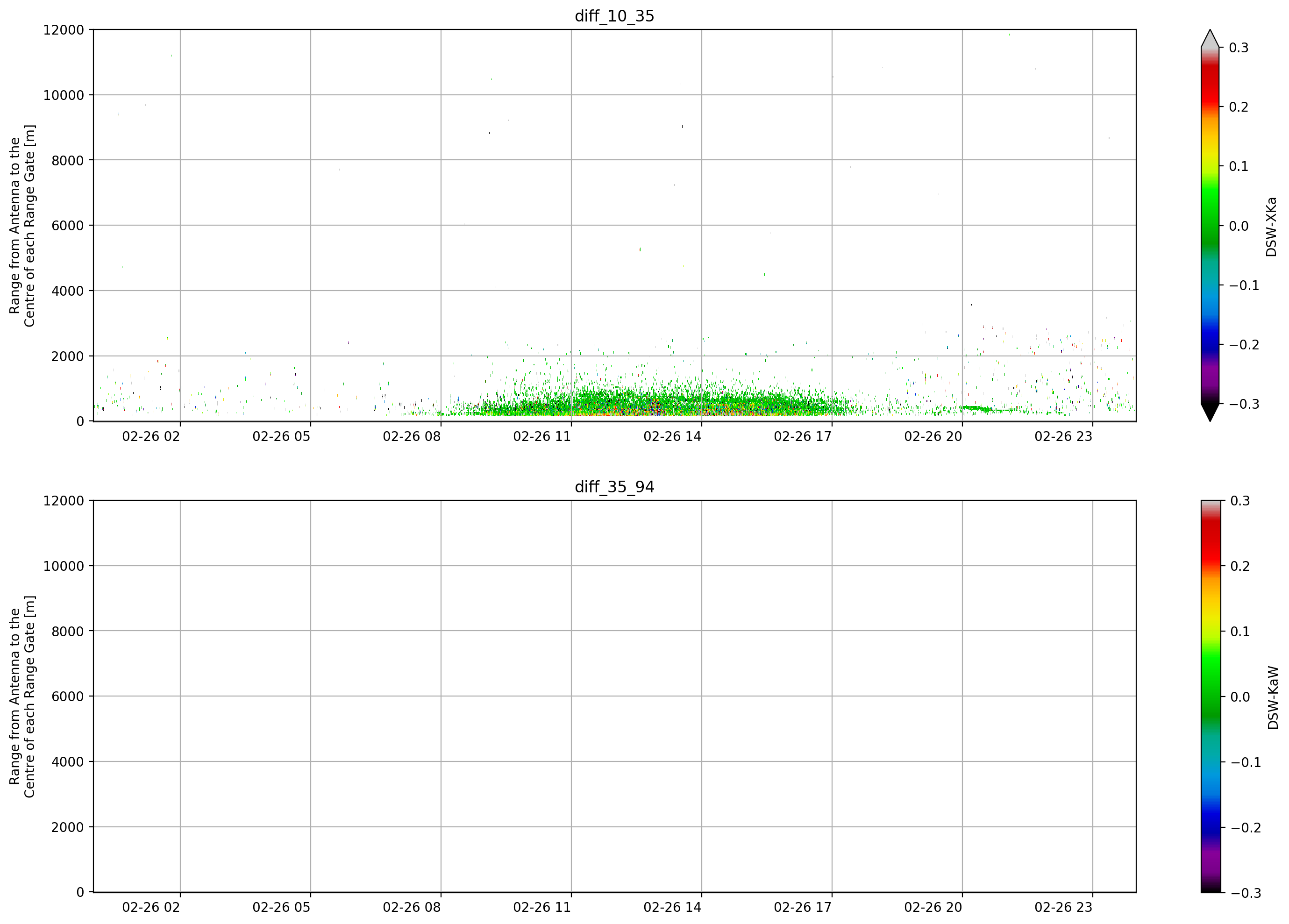Viewport: 1289px width, 924px height.
Task: Click the 02-26 11 x-tick under diff_10_35 plot
Action: click(542, 436)
